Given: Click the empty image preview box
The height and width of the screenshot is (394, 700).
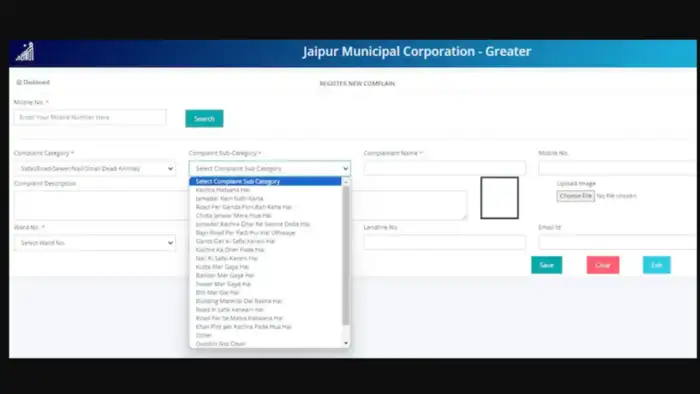Looking at the screenshot, I should click(500, 198).
